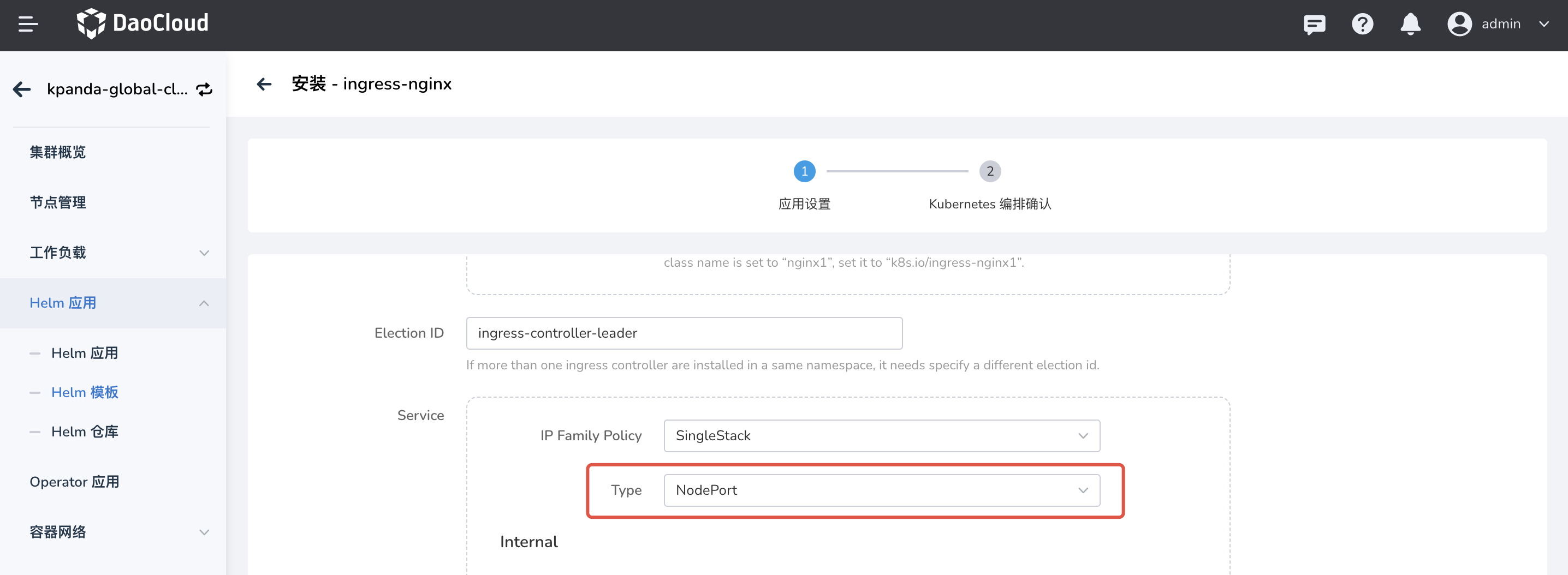Open the help question mark icon
The image size is (1568, 575).
[1363, 23]
